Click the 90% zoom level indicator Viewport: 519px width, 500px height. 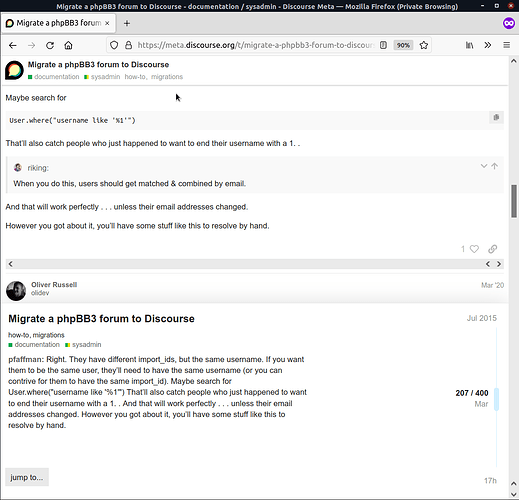pyautogui.click(x=403, y=45)
